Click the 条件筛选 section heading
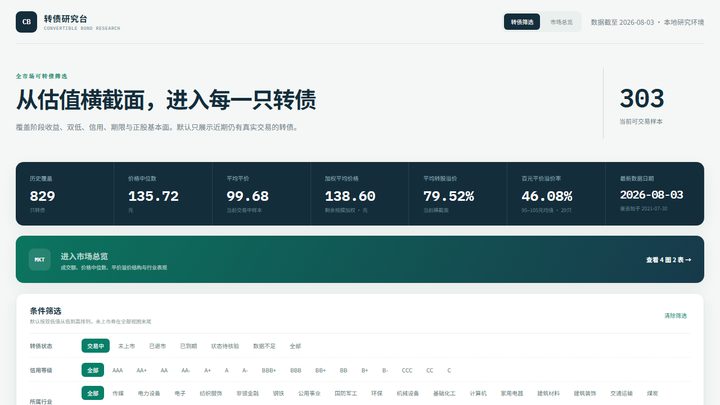720x405 pixels. coord(45,311)
